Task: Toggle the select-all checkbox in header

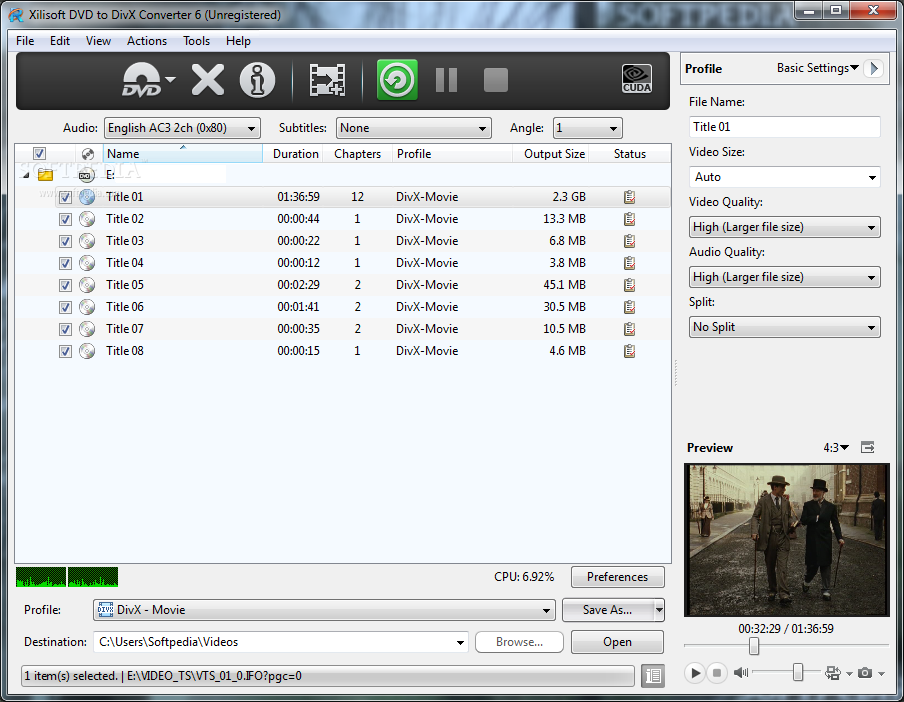Action: pos(39,153)
